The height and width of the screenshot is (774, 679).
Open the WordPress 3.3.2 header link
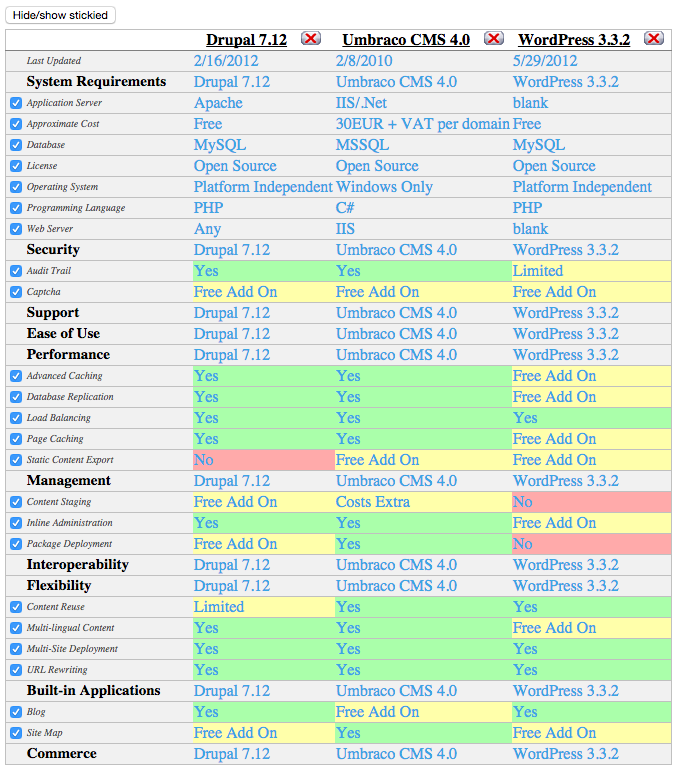[x=574, y=39]
